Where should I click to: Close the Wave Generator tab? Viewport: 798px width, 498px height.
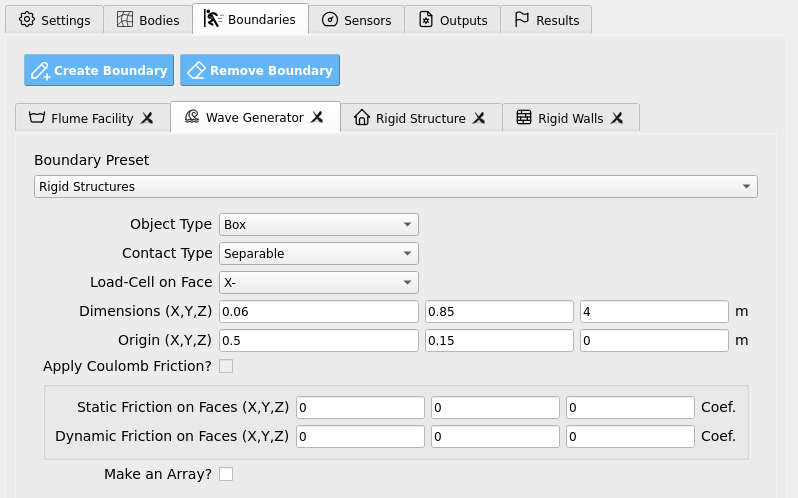[x=317, y=117]
